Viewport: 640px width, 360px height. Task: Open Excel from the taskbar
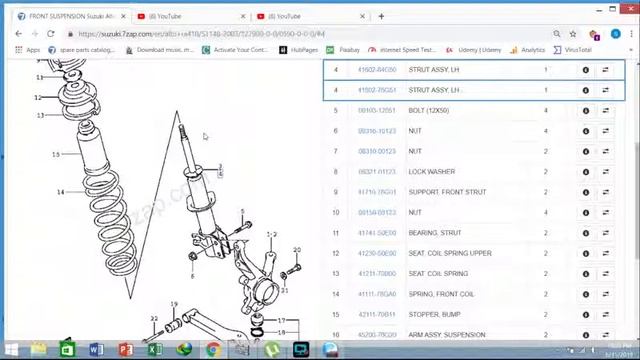(x=155, y=350)
